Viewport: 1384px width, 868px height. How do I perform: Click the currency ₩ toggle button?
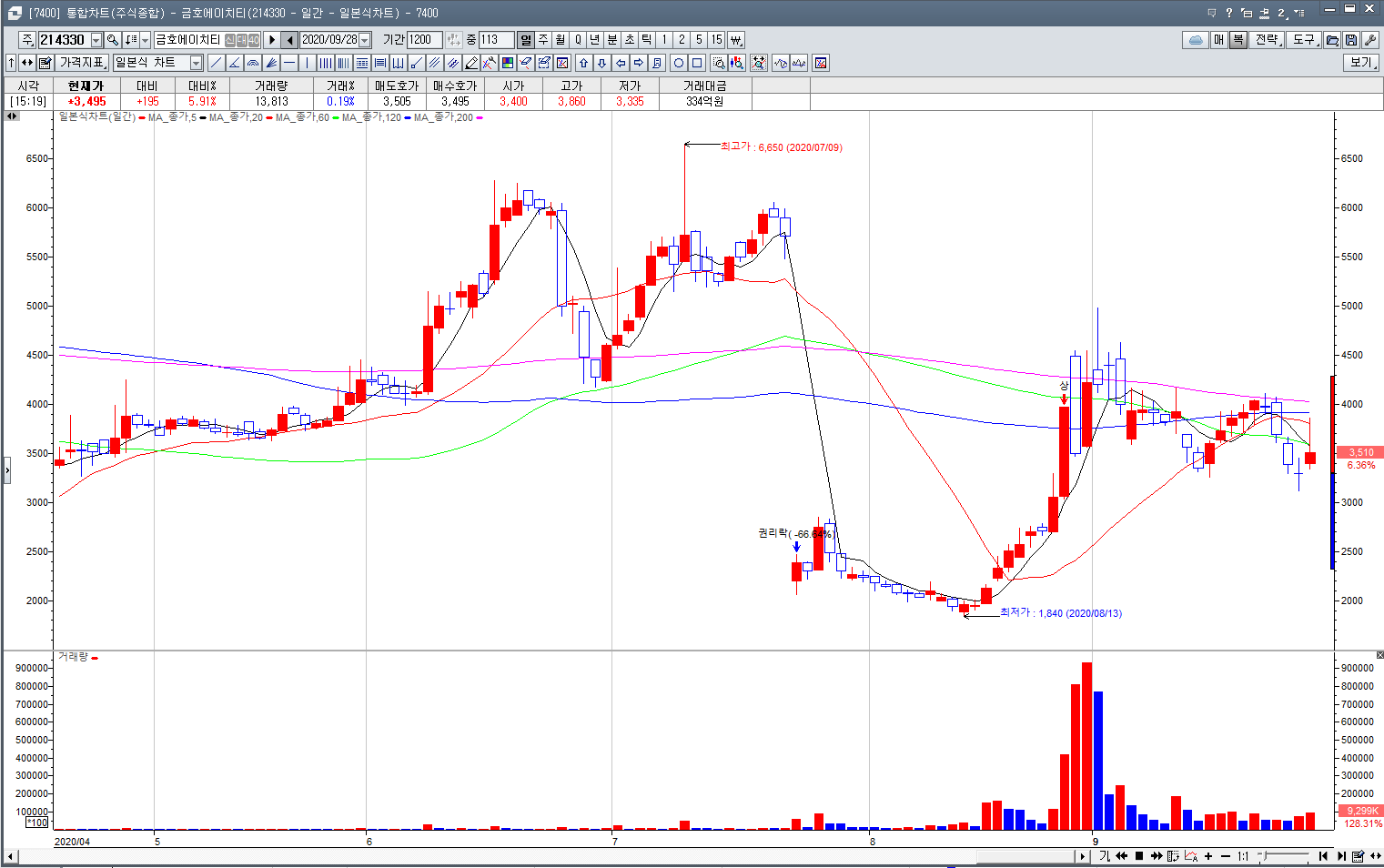click(735, 39)
